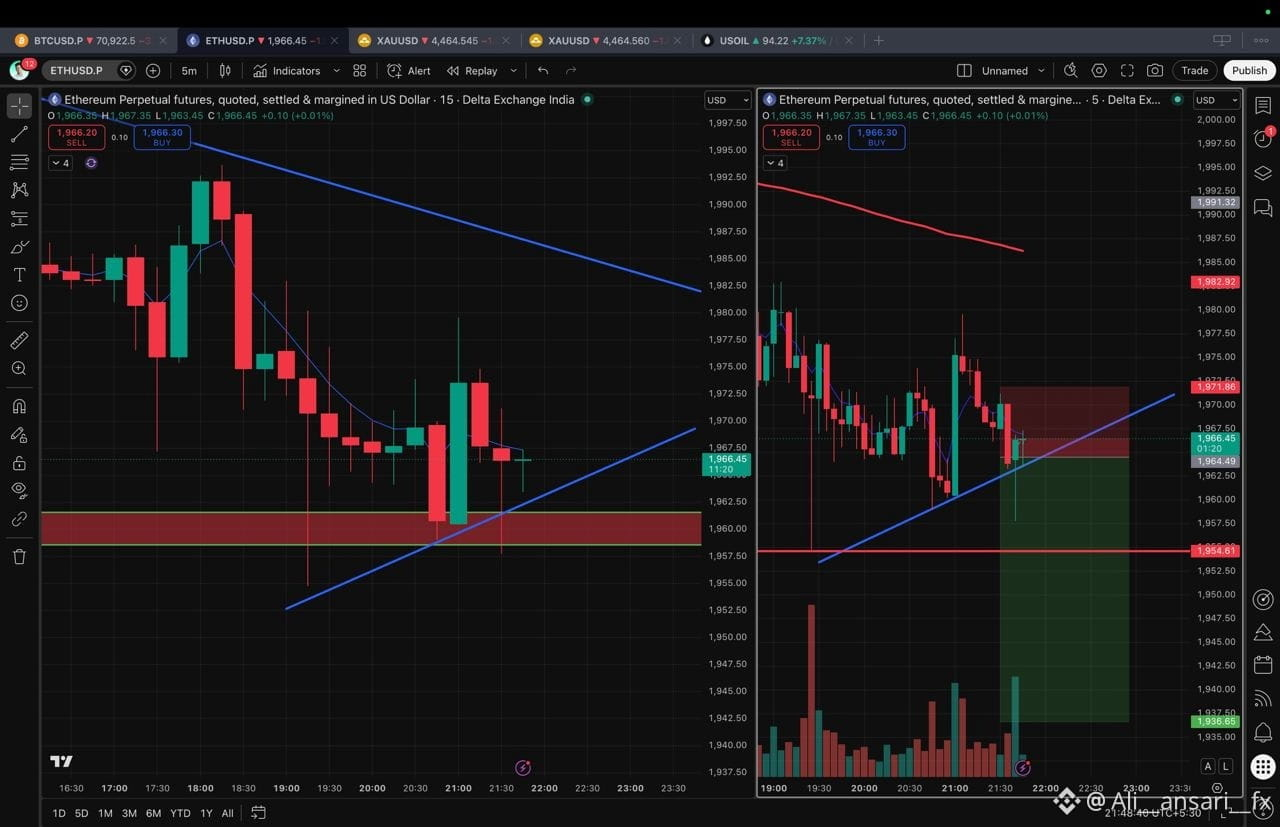
Task: Open layout setup split-chart icon
Action: [x=964, y=71]
